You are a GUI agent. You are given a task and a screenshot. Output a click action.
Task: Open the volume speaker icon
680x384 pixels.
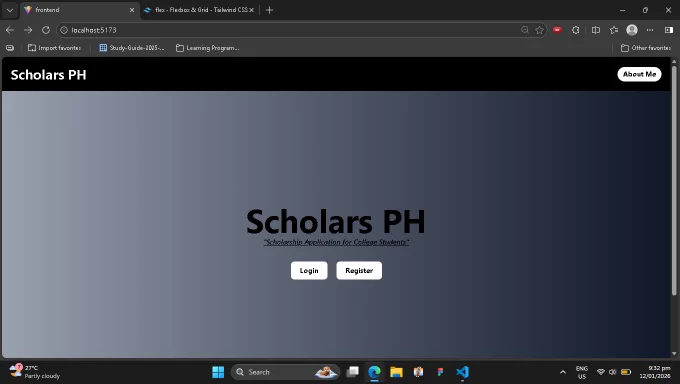click(x=612, y=372)
